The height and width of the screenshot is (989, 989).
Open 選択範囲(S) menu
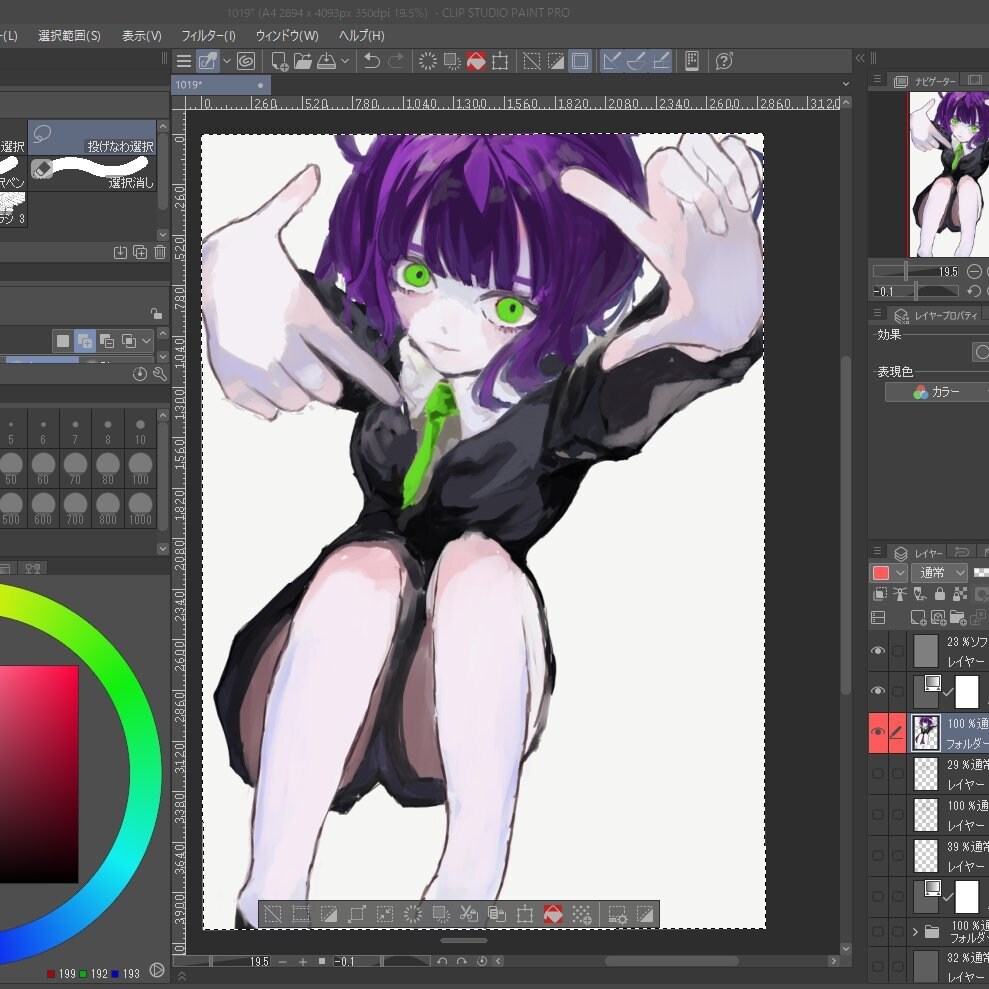click(x=69, y=35)
